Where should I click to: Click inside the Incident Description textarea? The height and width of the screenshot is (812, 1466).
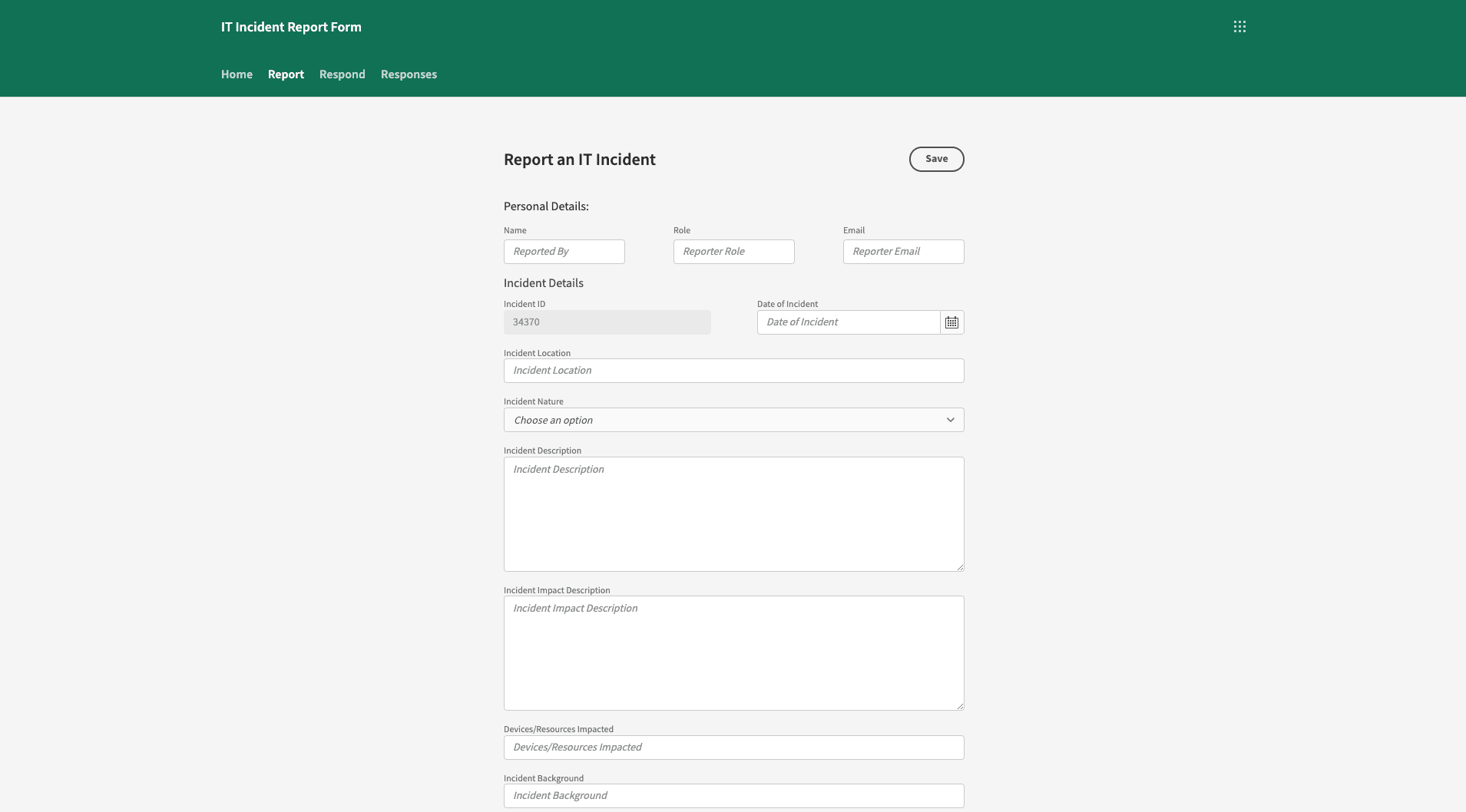tap(733, 514)
